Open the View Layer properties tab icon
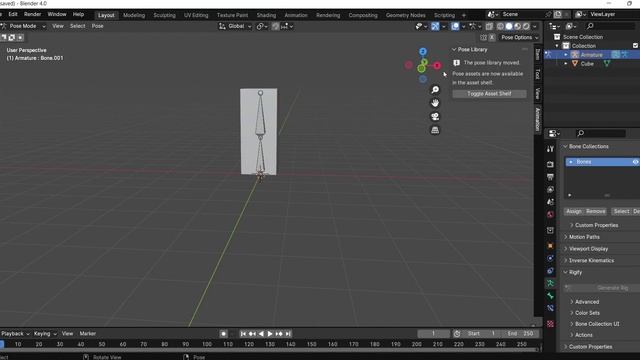Image resolution: width=640 pixels, height=360 pixels. pyautogui.click(x=550, y=189)
